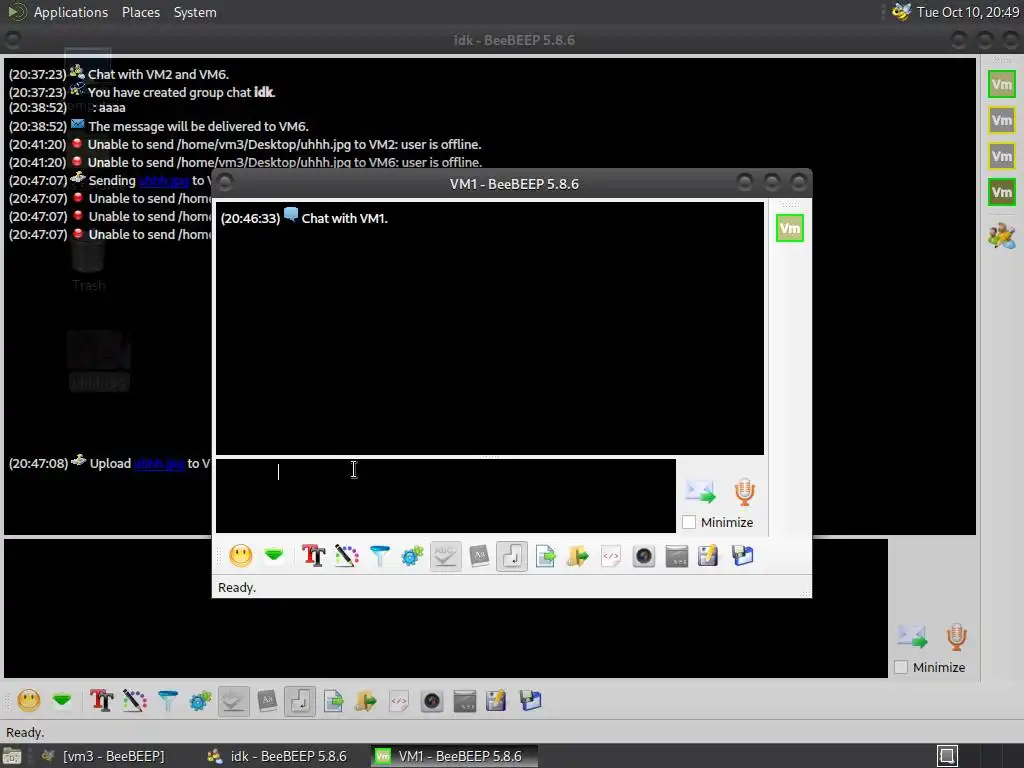
Task: Open Places menu in top panel
Action: 140,12
